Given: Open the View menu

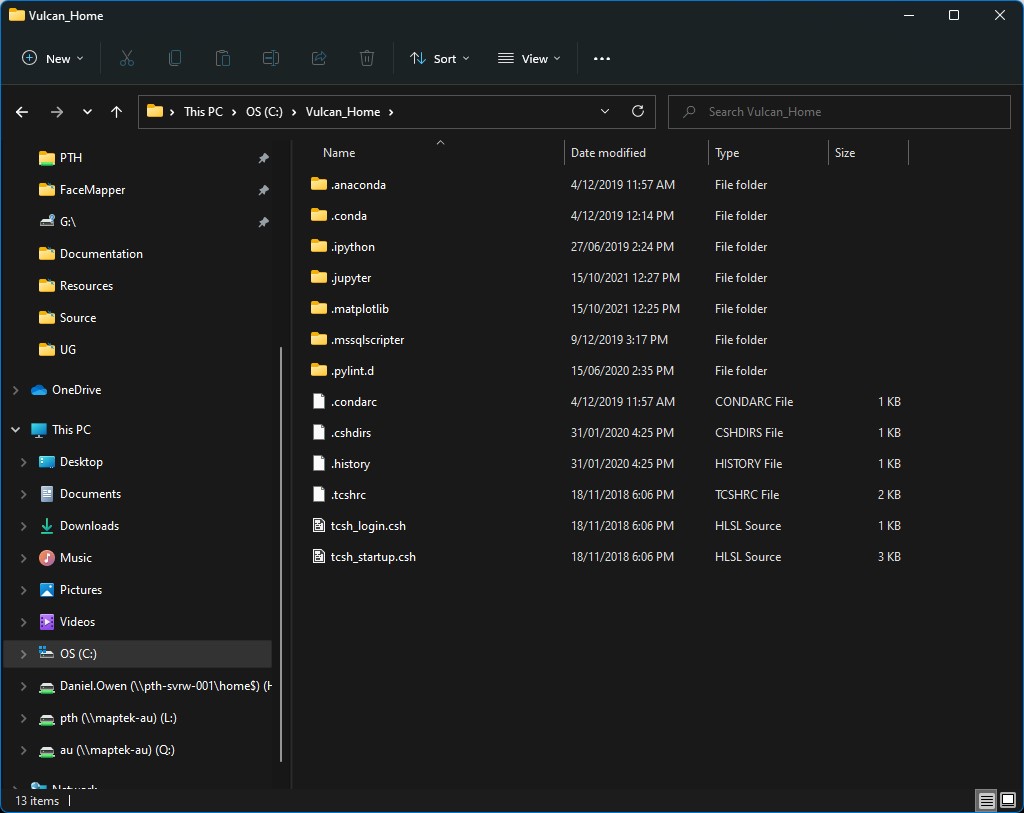Looking at the screenshot, I should pos(529,59).
